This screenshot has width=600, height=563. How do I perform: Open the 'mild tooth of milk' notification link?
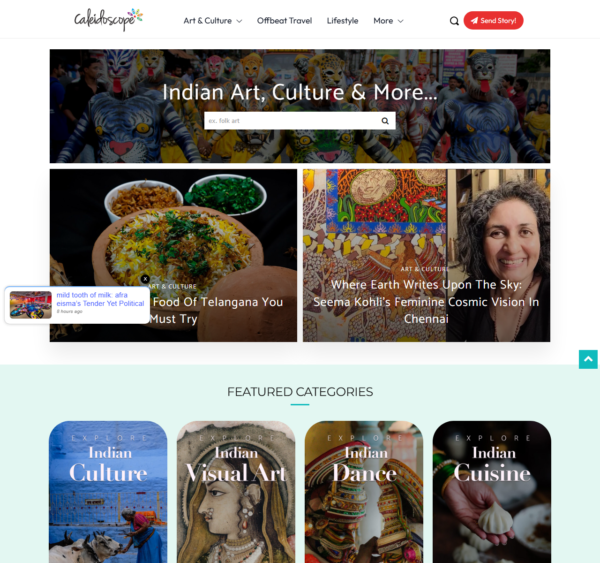click(x=100, y=299)
